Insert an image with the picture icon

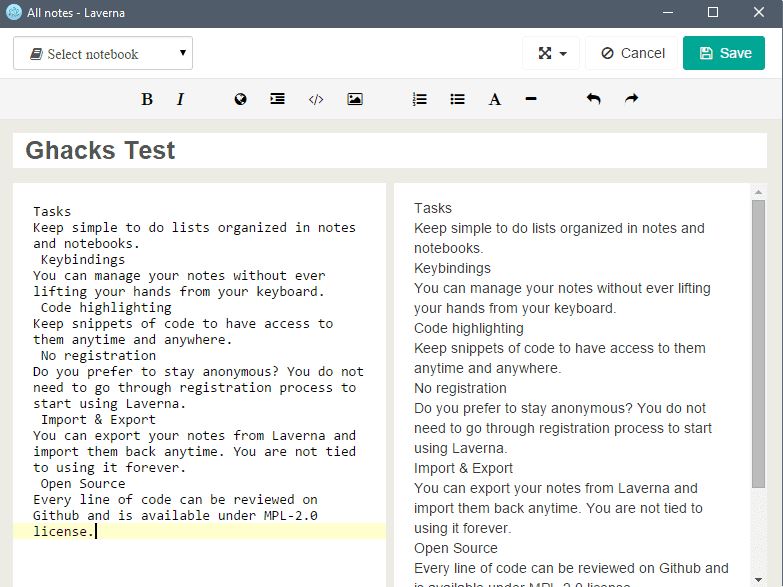pyautogui.click(x=355, y=99)
